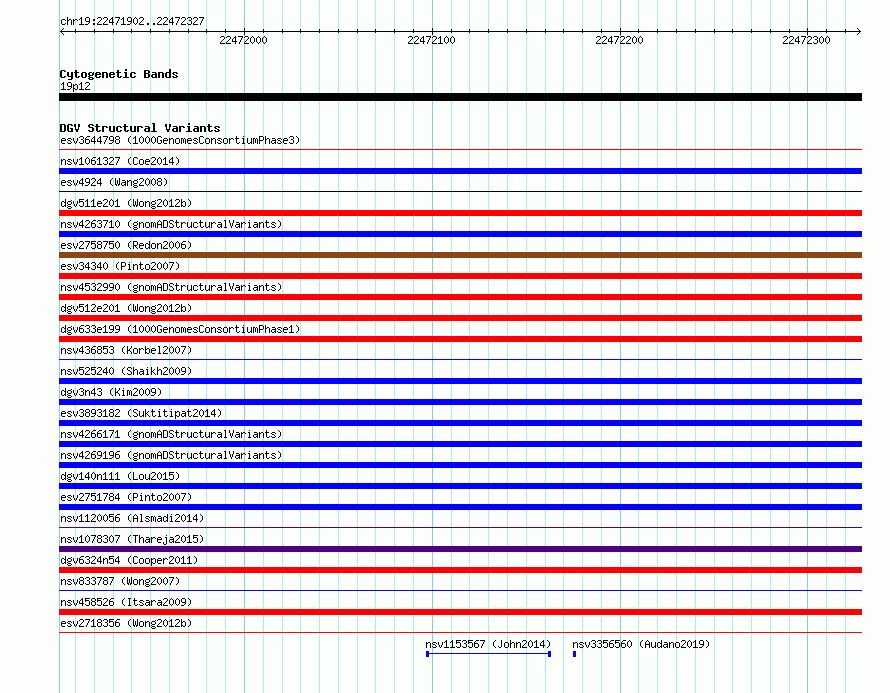The image size is (890, 693).
Task: Click the DGV Structural Variants track title
Action: click(140, 128)
